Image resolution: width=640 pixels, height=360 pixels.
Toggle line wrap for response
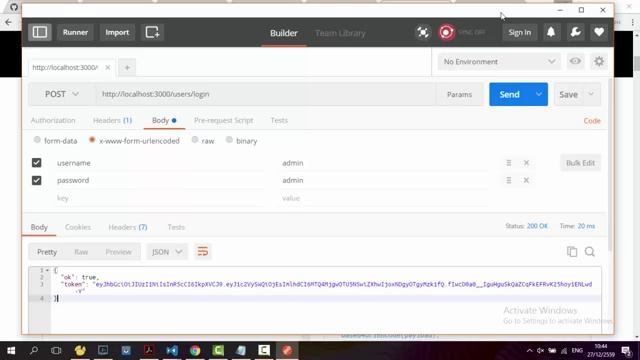(203, 252)
